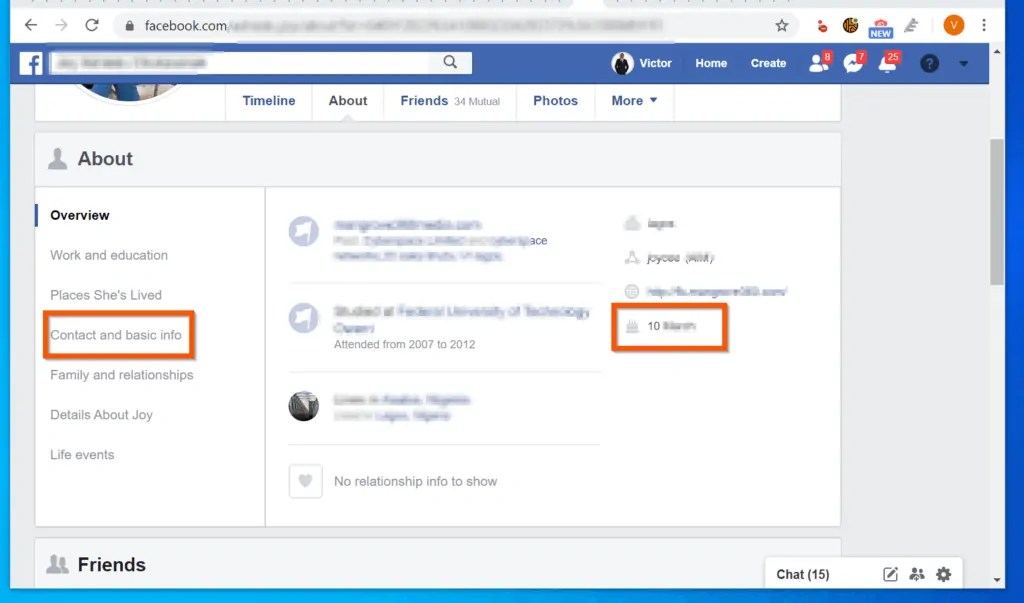The width and height of the screenshot is (1024, 603).
Task: Click the add friends icon in chat bar
Action: (x=917, y=574)
